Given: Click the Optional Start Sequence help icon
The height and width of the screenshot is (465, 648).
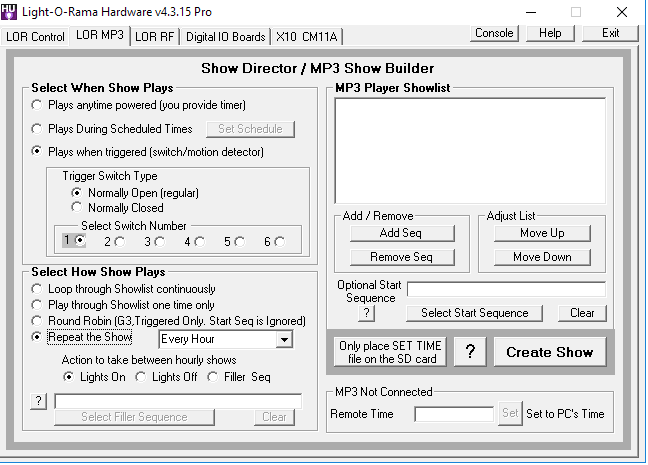Looking at the screenshot, I should point(366,313).
